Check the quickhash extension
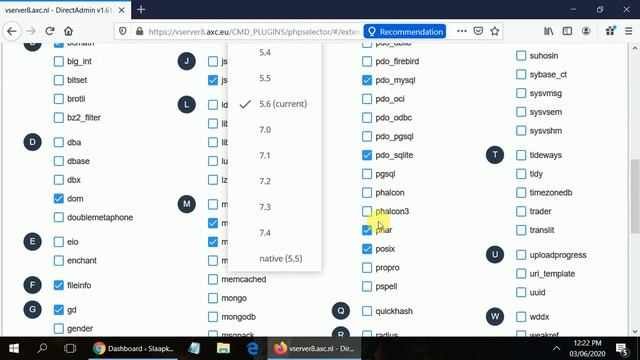 (x=367, y=311)
